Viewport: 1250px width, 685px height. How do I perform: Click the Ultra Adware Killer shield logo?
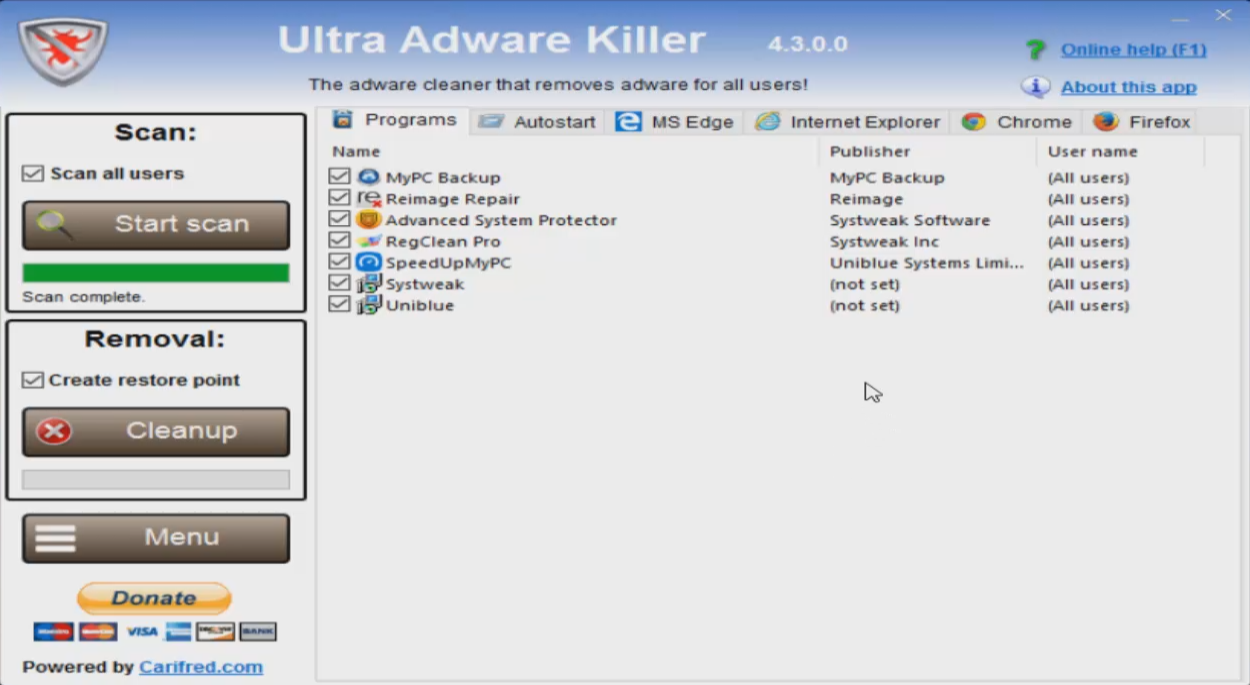[62, 50]
